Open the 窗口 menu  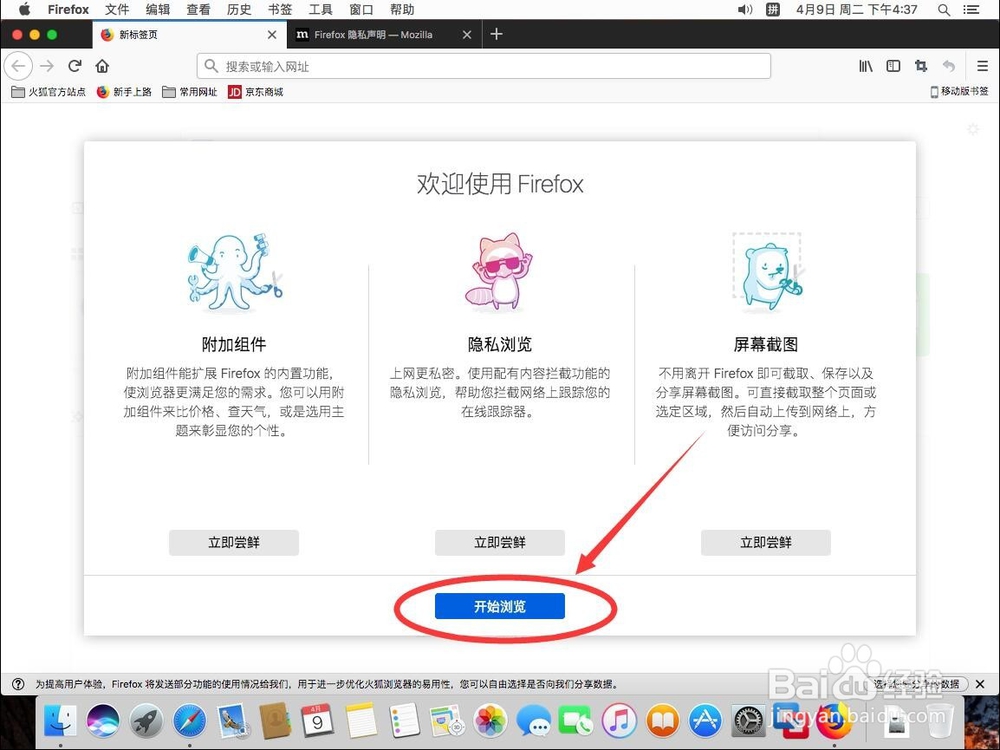(x=361, y=10)
